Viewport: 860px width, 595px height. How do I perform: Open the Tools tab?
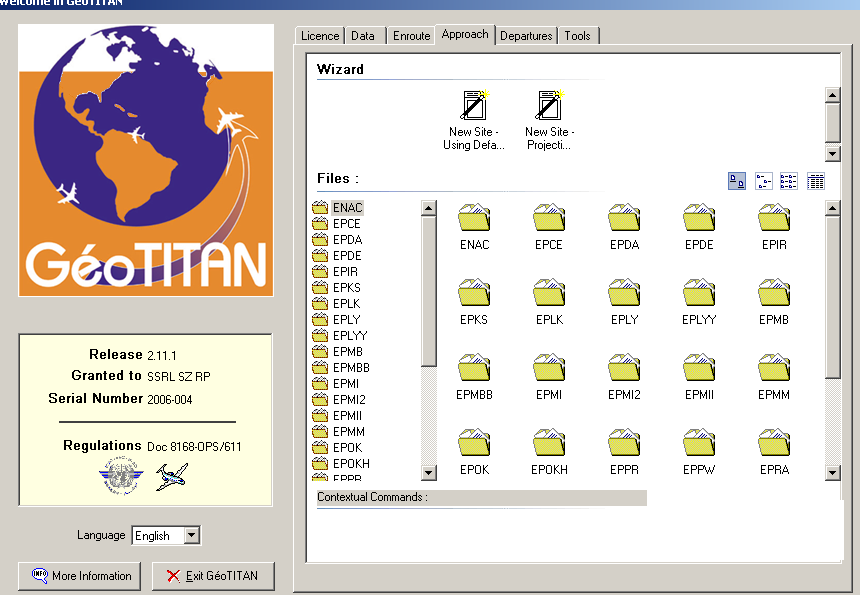pos(578,36)
